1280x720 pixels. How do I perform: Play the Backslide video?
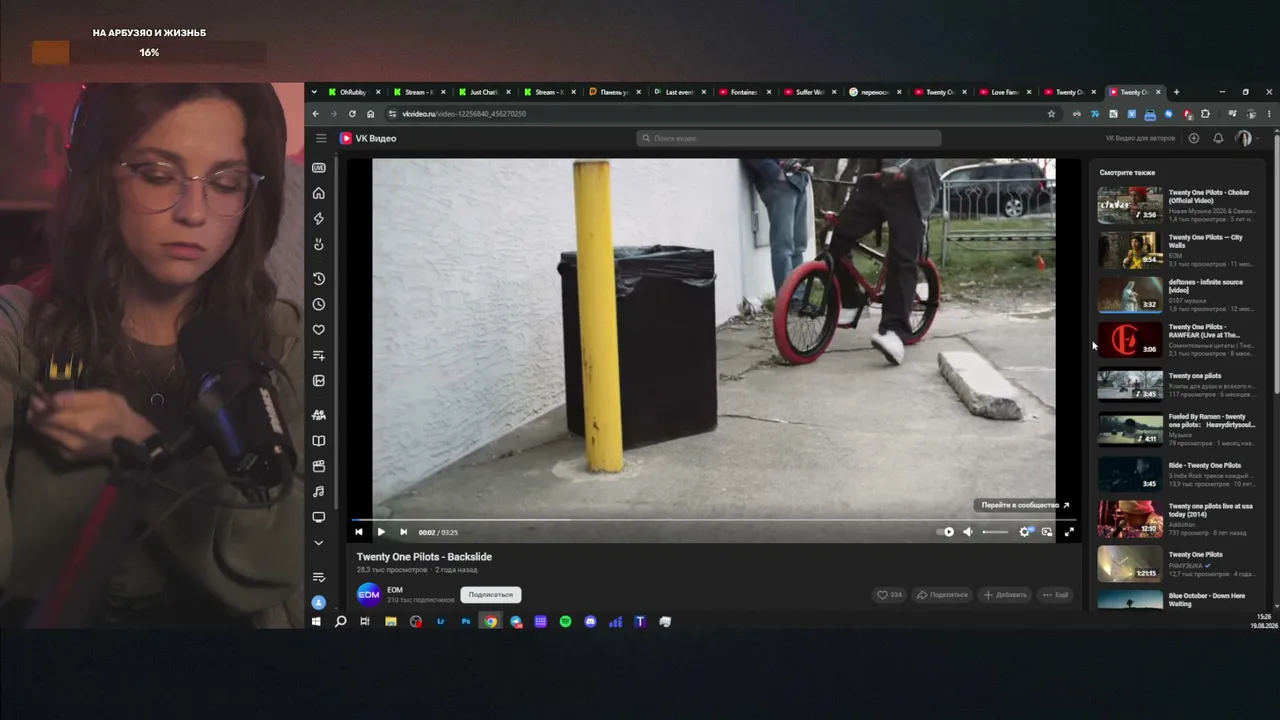click(381, 532)
